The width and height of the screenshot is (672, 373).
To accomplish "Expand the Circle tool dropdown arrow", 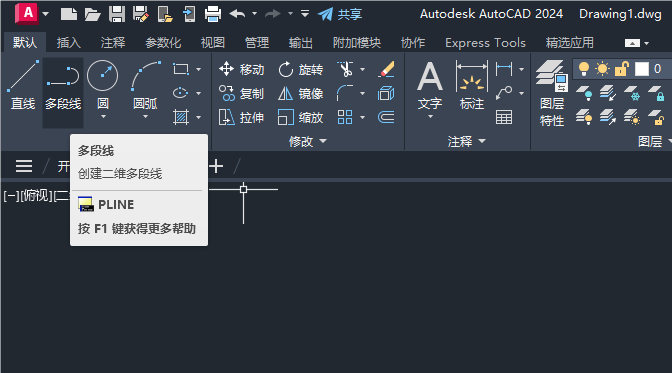I will tap(103, 117).
